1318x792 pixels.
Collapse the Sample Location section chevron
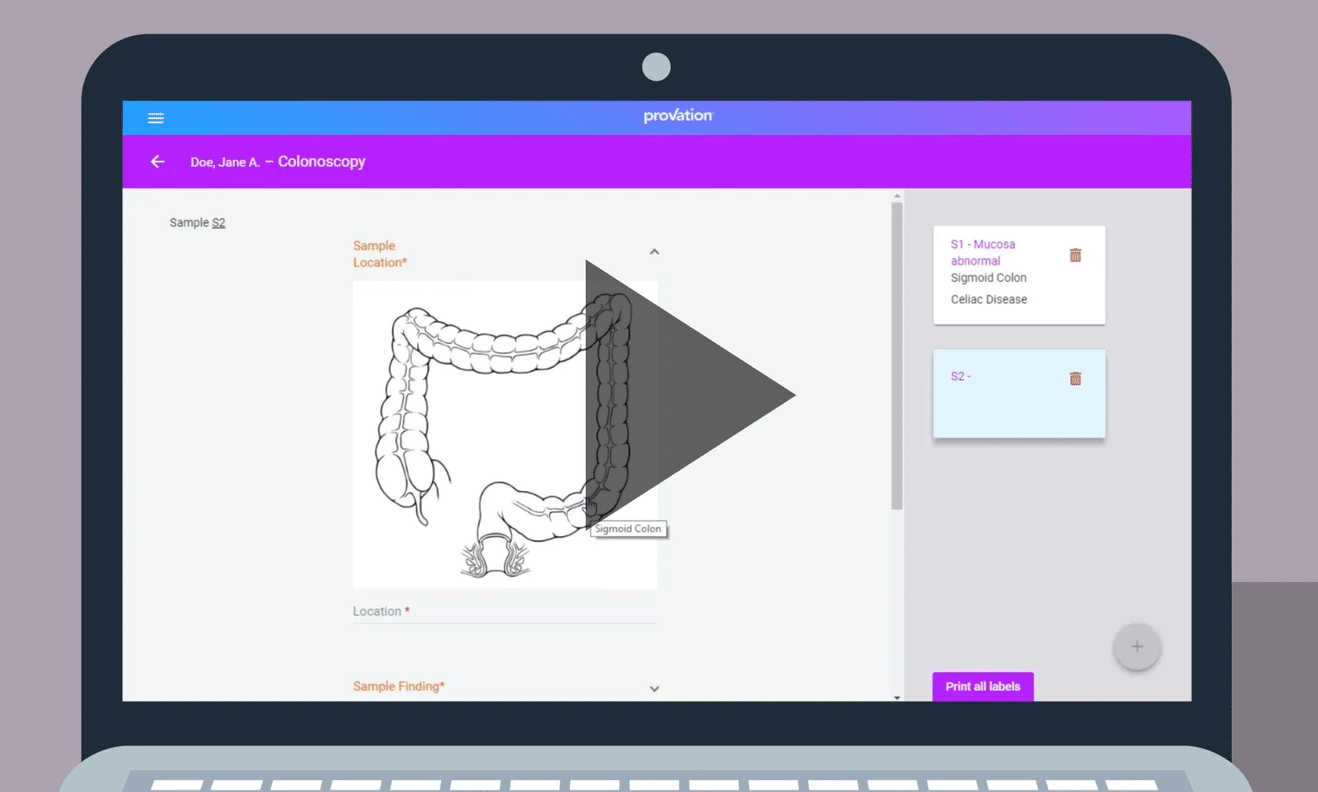tap(654, 252)
